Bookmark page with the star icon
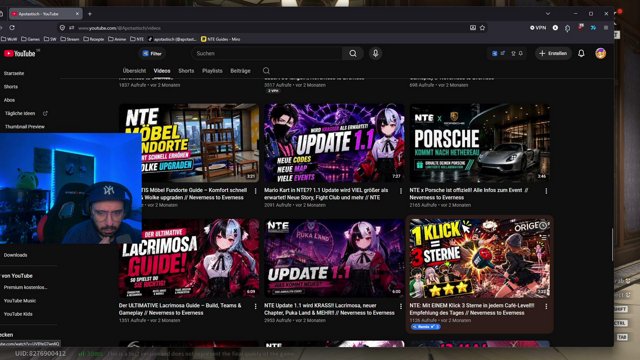640x360 pixels. 482,28
